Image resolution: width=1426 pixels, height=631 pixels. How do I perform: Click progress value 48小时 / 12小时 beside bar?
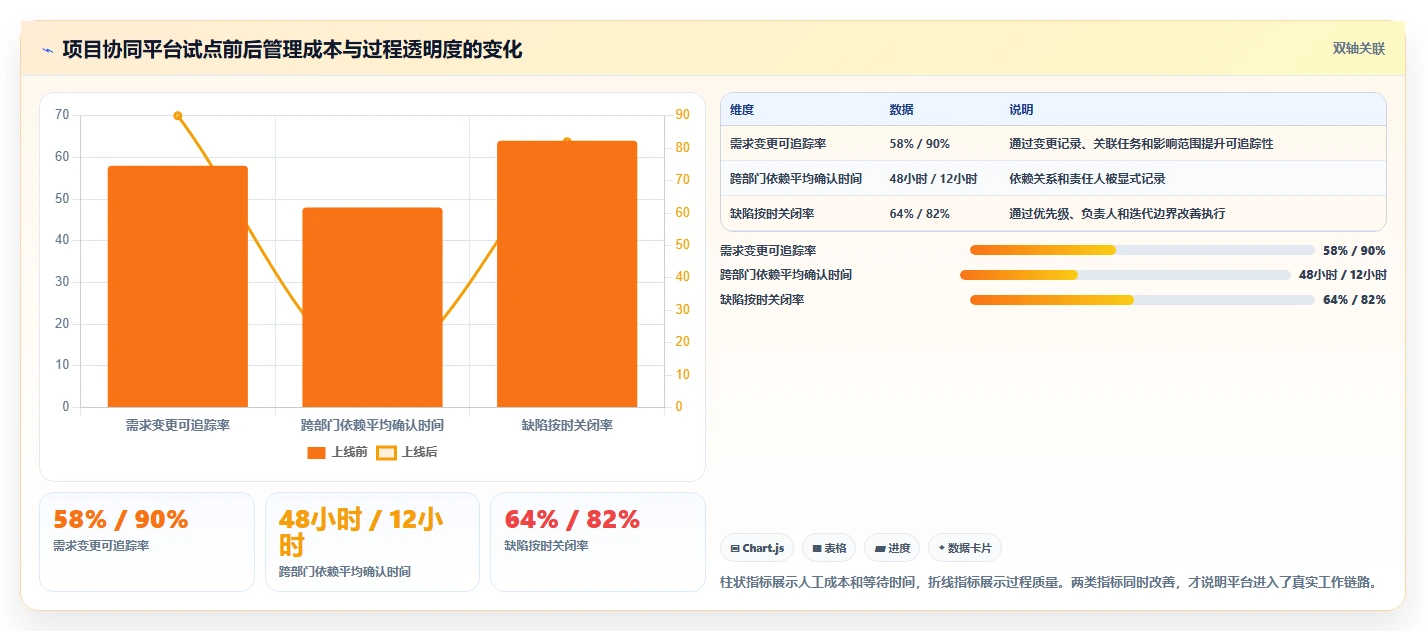[1342, 275]
